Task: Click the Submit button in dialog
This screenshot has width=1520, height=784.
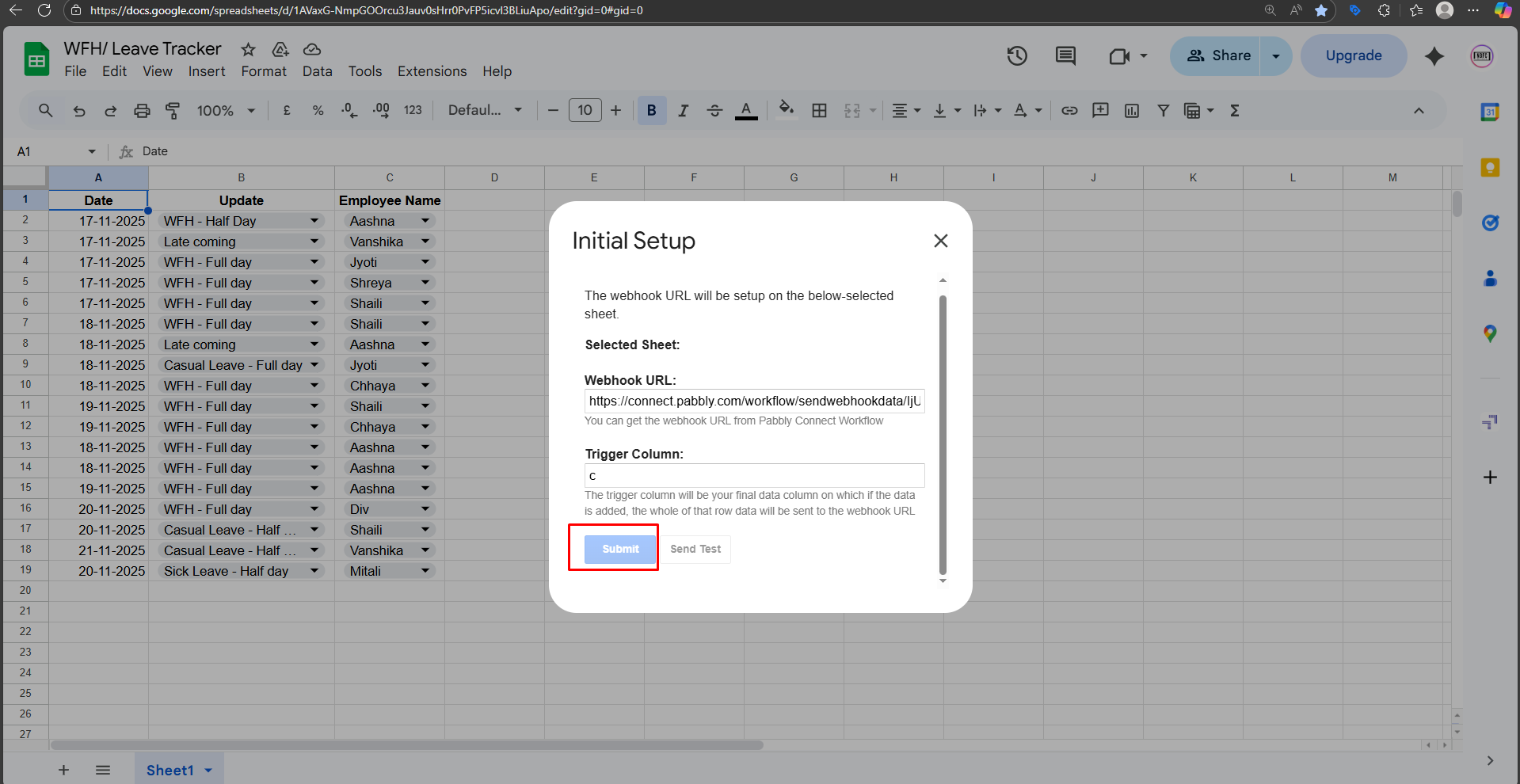Action: click(620, 549)
